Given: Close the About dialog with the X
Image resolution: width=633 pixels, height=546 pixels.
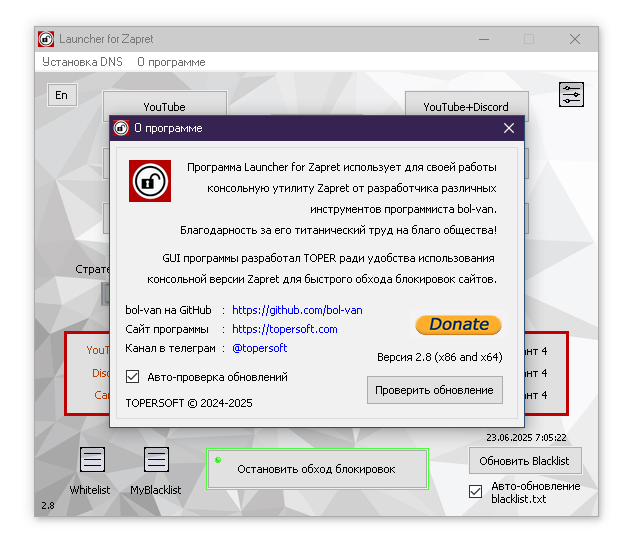Looking at the screenshot, I should [x=509, y=128].
